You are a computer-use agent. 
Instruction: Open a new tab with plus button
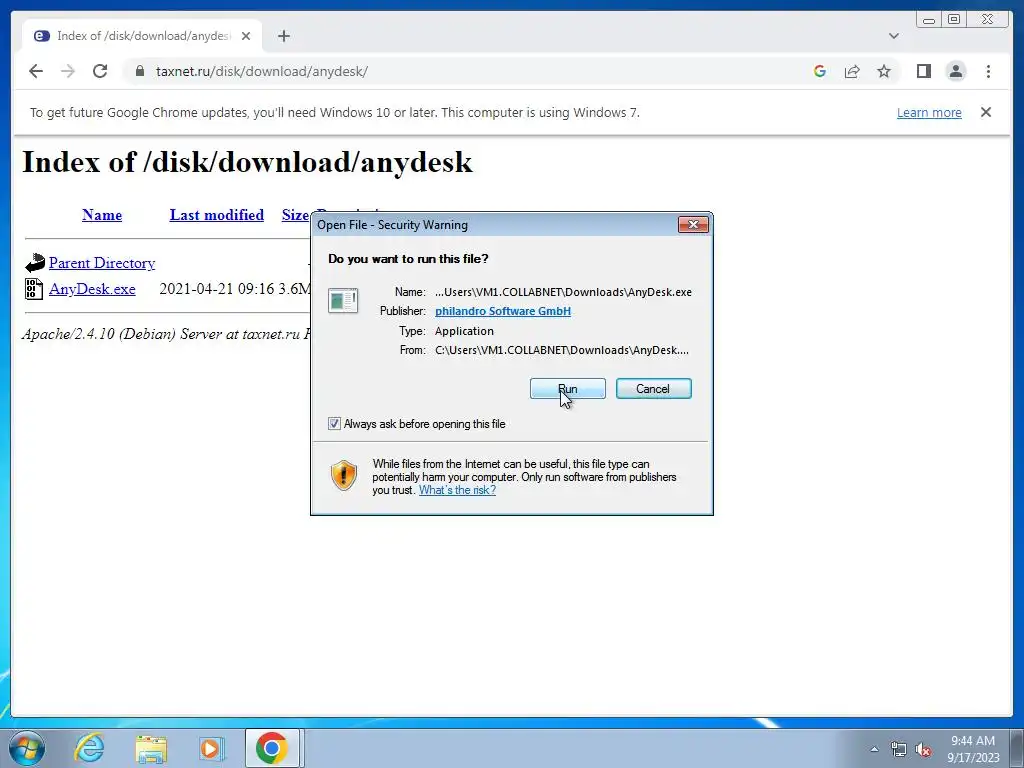(283, 36)
